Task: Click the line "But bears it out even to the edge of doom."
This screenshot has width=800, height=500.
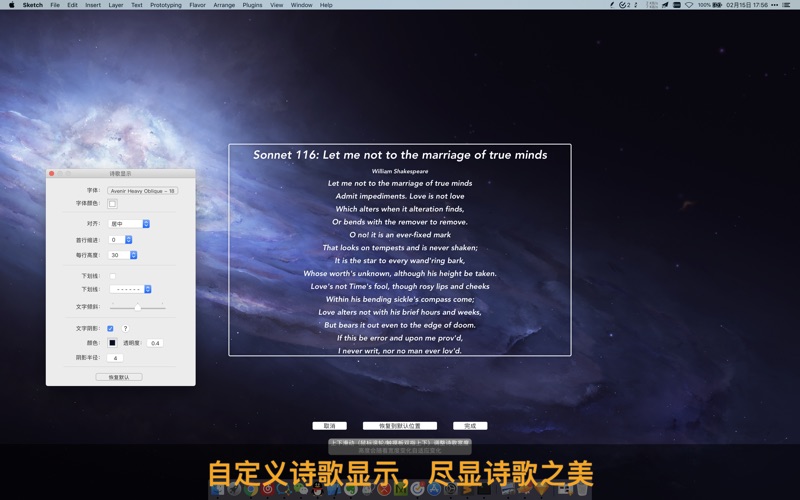Action: 400,325
